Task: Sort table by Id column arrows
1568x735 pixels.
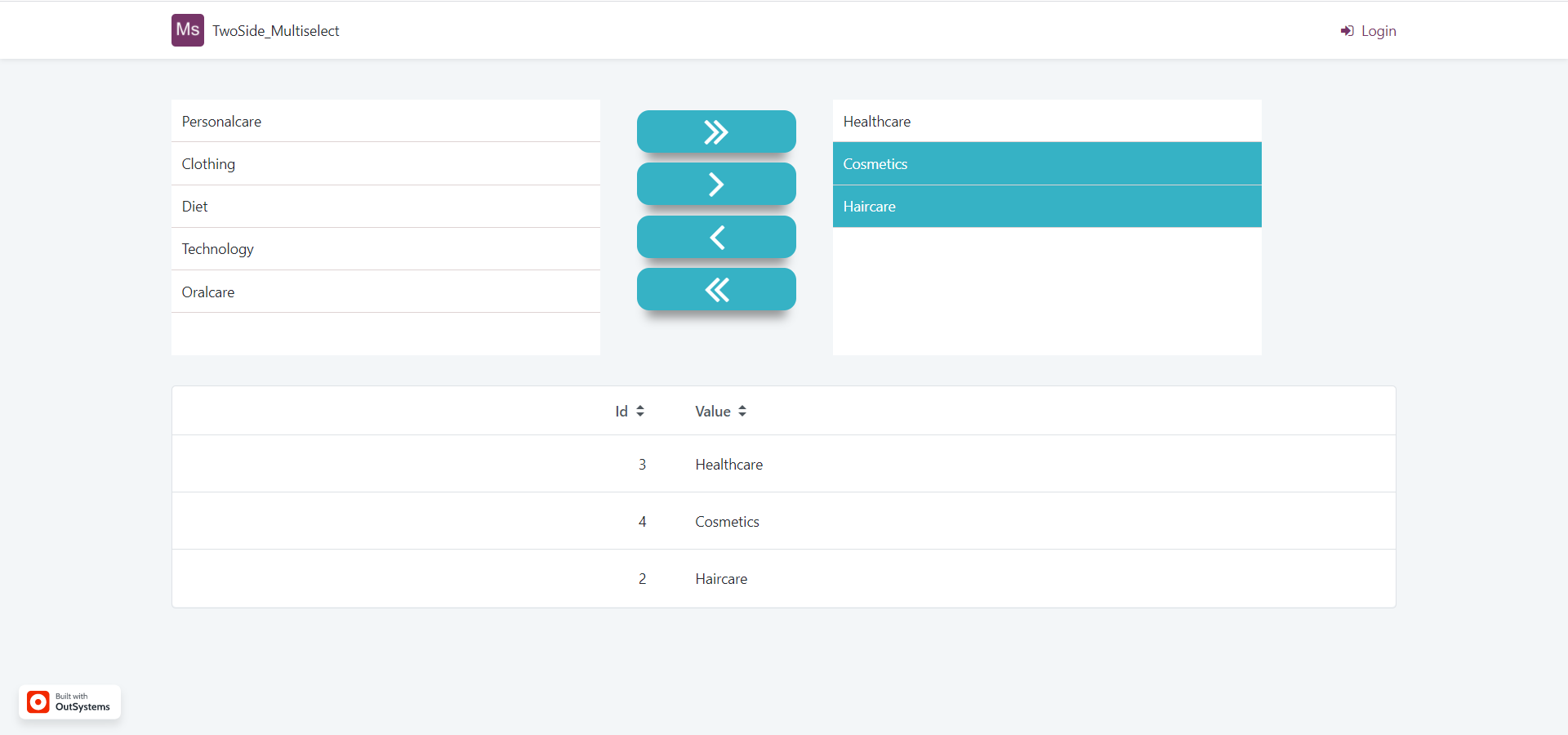Action: point(640,412)
